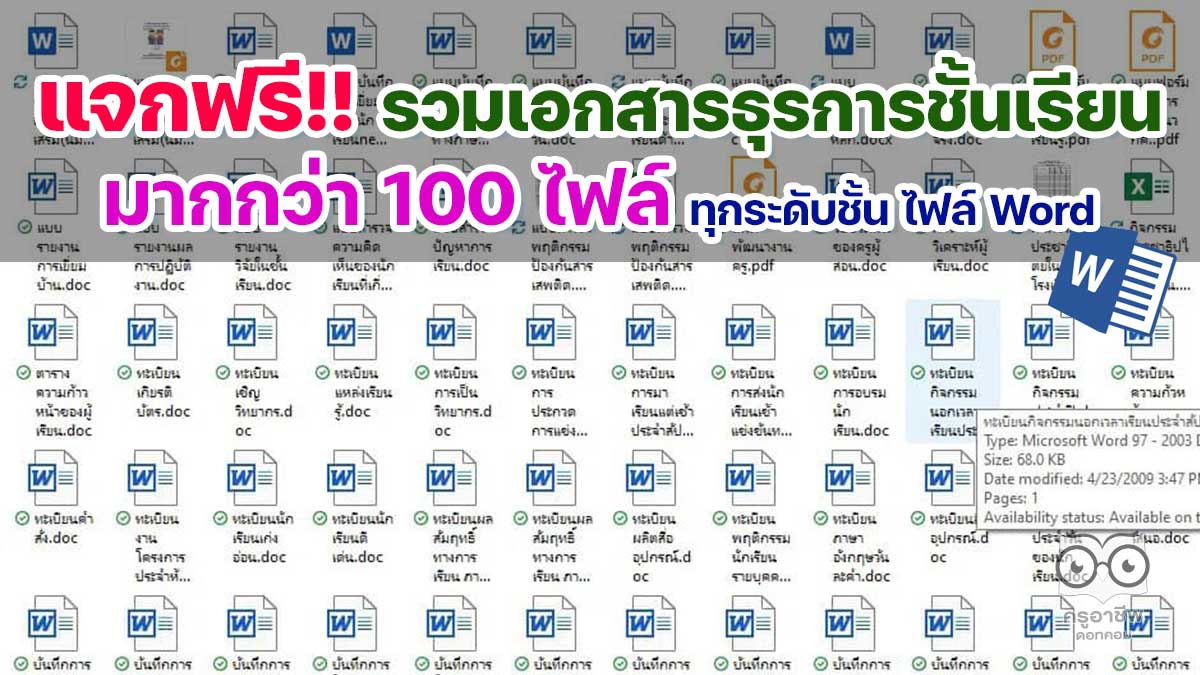Select the ทะเบียนแหล่งเรียนรู้.doc file icon
1200x675 pixels.
[352, 331]
